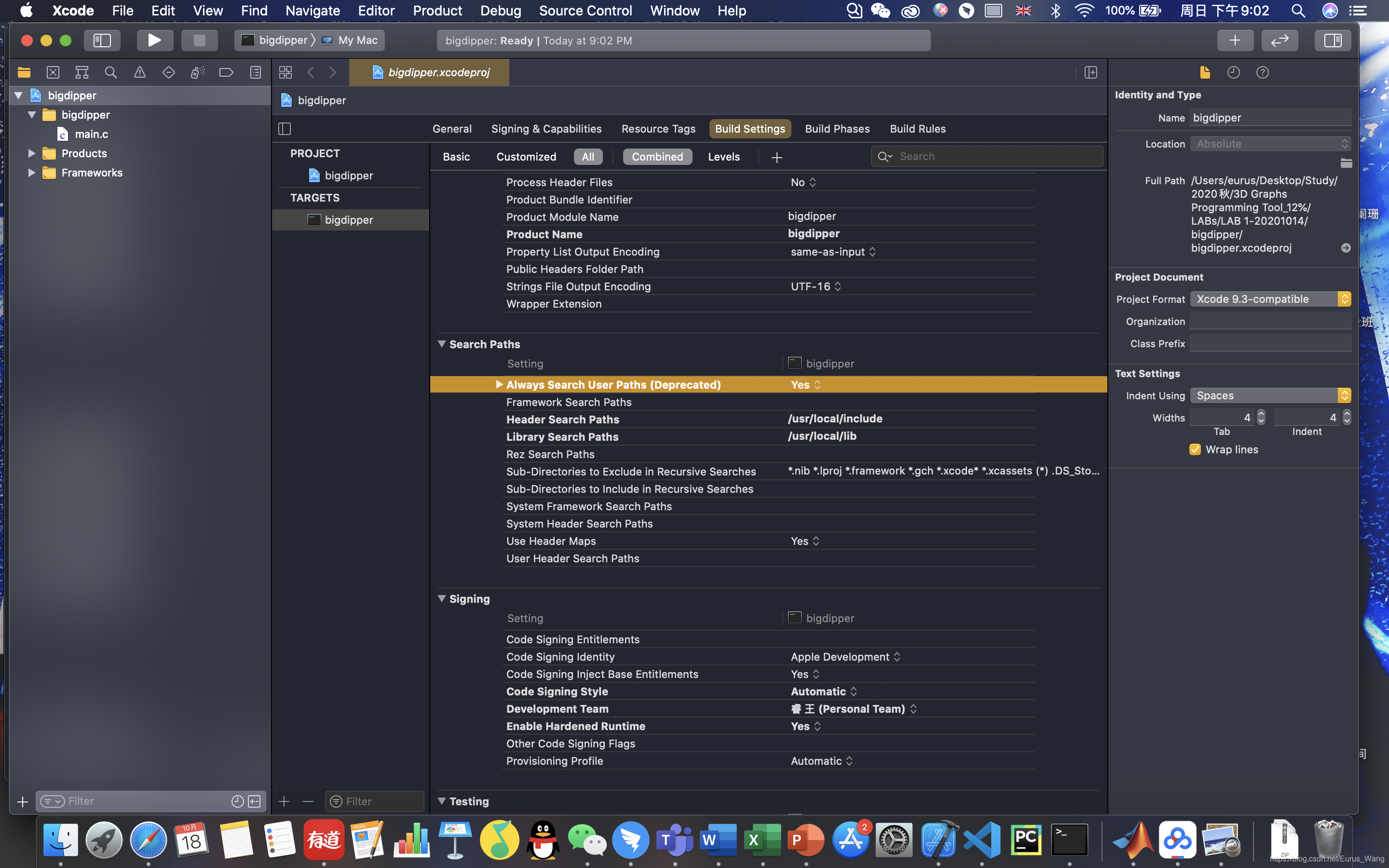
Task: Open the Test navigator diamond icon
Action: coord(169,72)
